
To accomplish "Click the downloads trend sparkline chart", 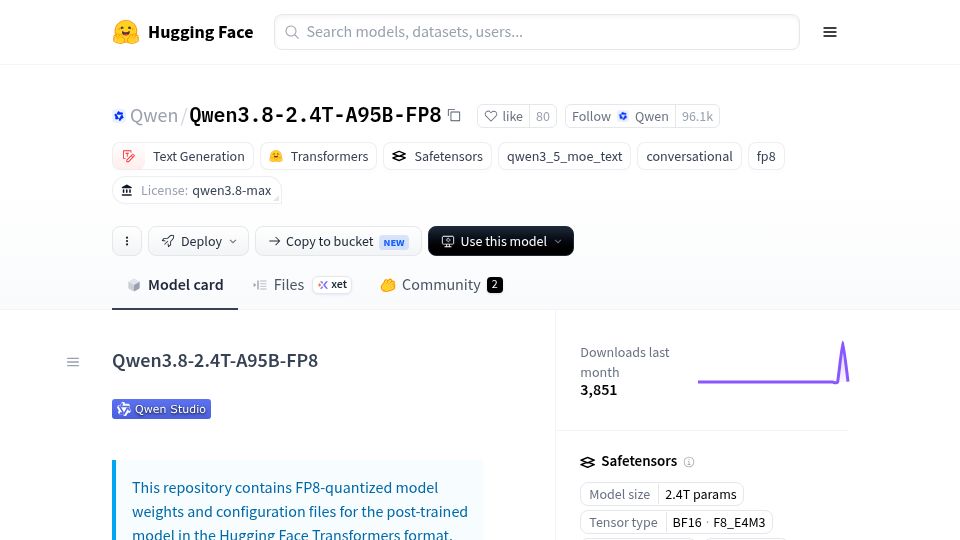I will (773, 363).
